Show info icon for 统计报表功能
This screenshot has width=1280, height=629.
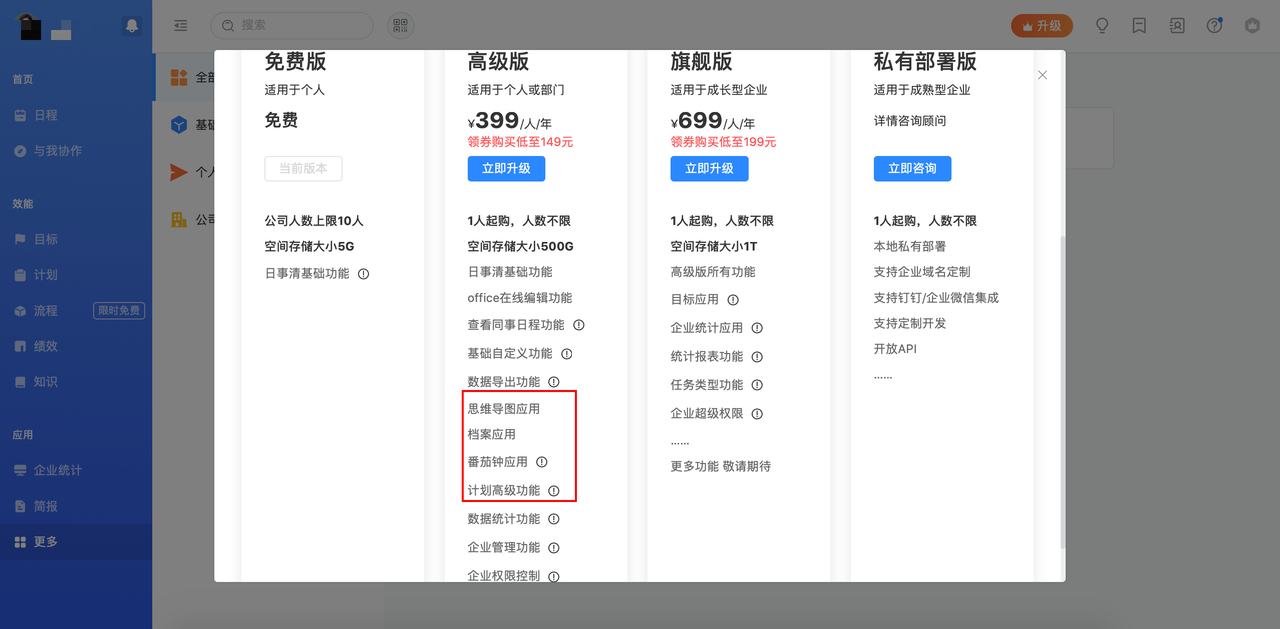pyautogui.click(x=757, y=357)
